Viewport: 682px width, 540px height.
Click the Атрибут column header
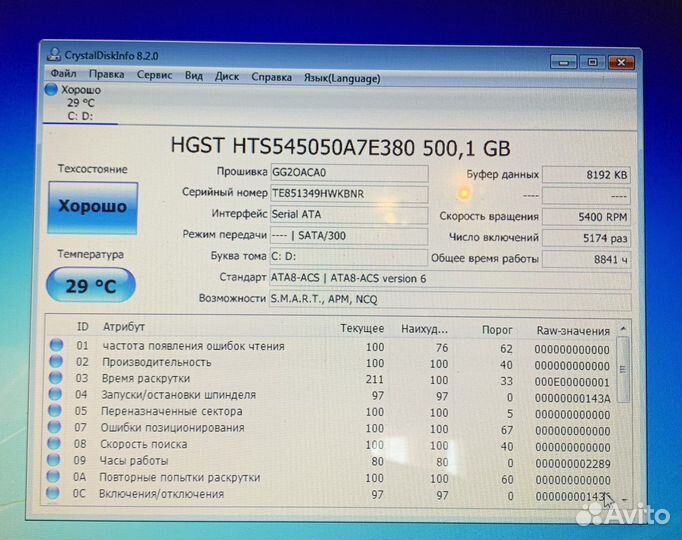point(124,327)
